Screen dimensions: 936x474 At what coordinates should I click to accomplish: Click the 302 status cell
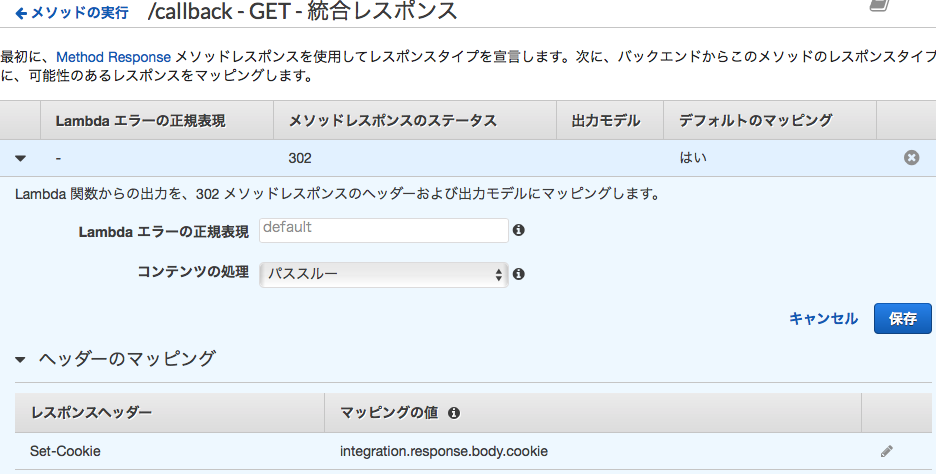point(300,158)
